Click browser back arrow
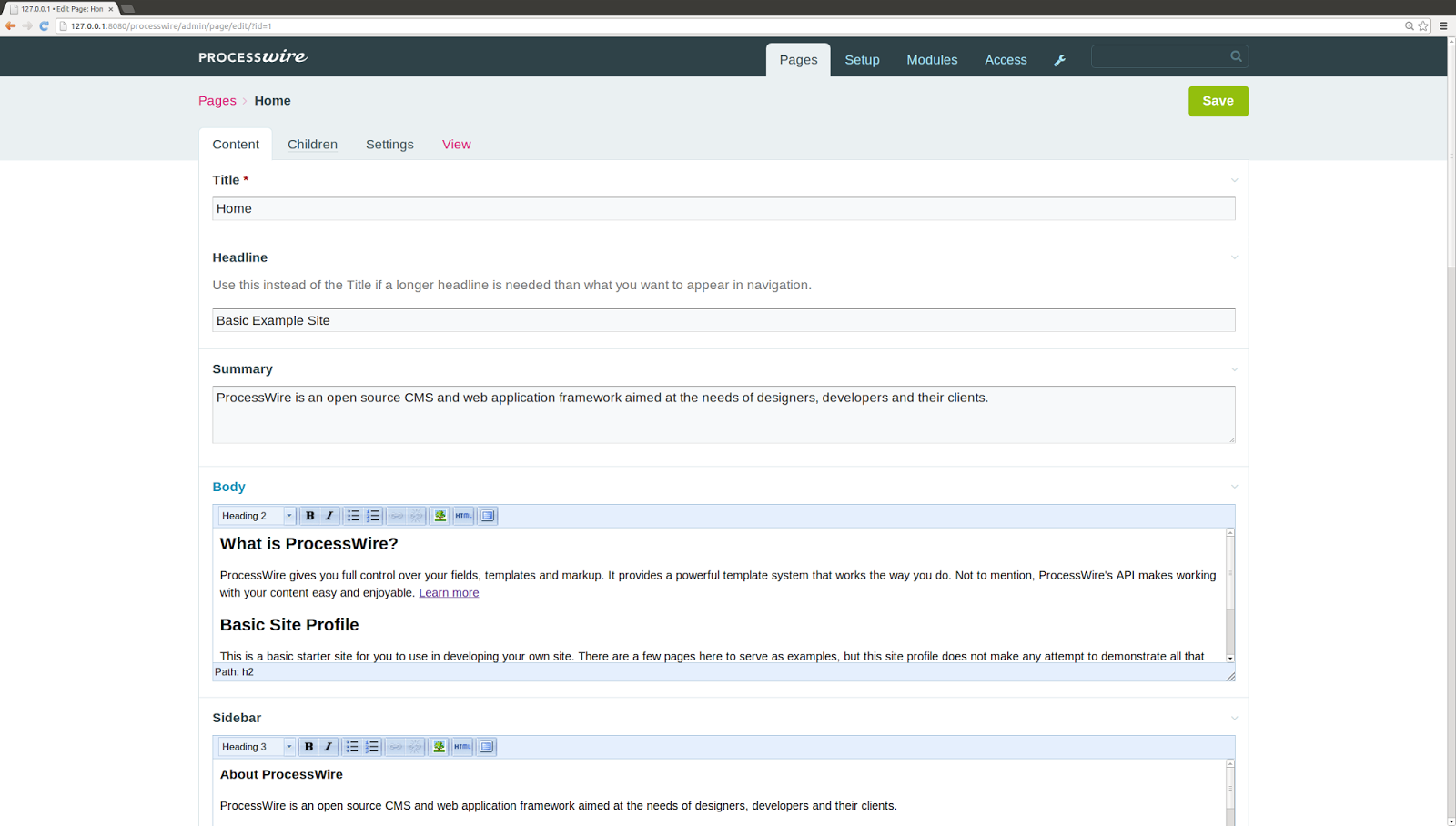Screen dimensions: 1456x826 (x=10, y=25)
